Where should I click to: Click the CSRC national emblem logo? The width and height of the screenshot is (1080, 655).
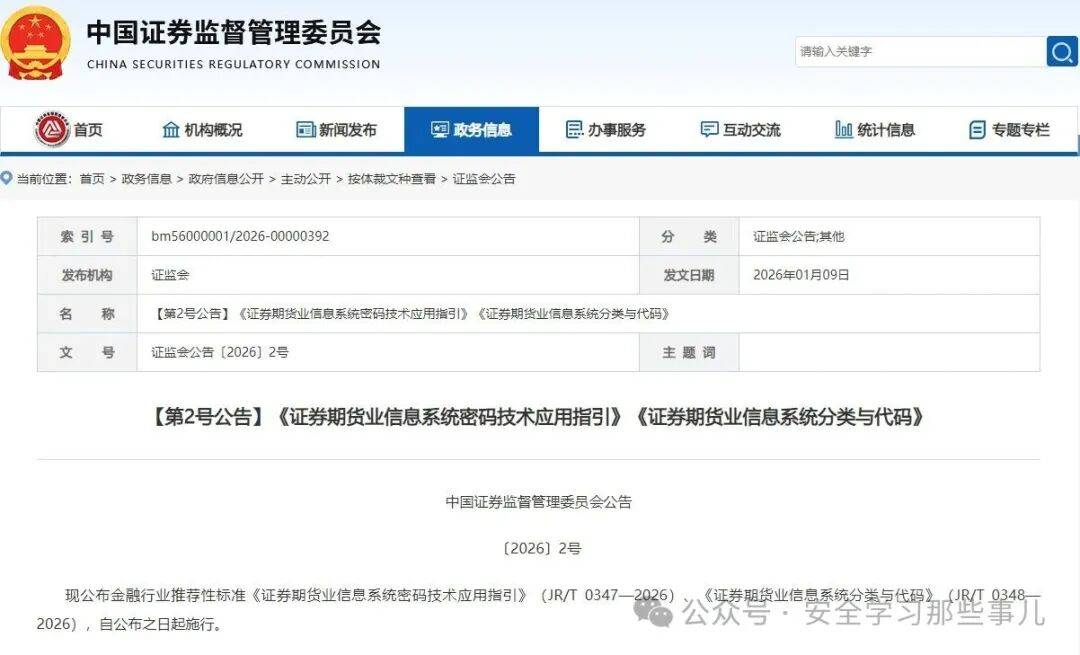34,42
